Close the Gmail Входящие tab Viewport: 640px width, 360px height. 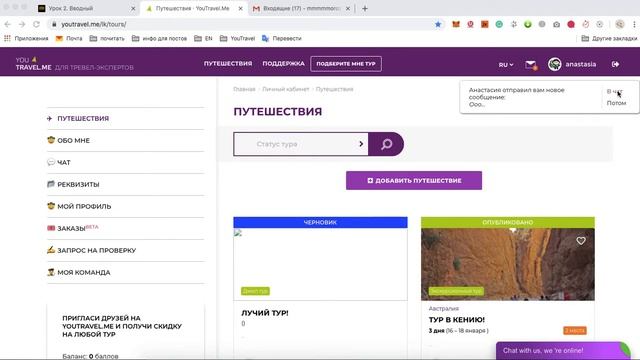pyautogui.click(x=348, y=8)
